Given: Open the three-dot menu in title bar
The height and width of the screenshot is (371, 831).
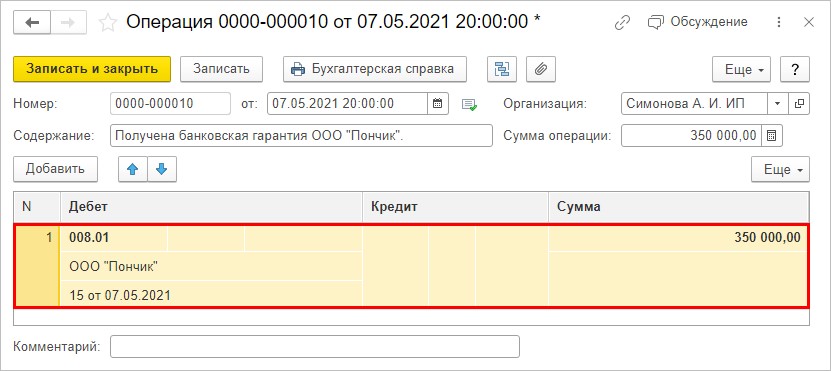Looking at the screenshot, I should (779, 22).
